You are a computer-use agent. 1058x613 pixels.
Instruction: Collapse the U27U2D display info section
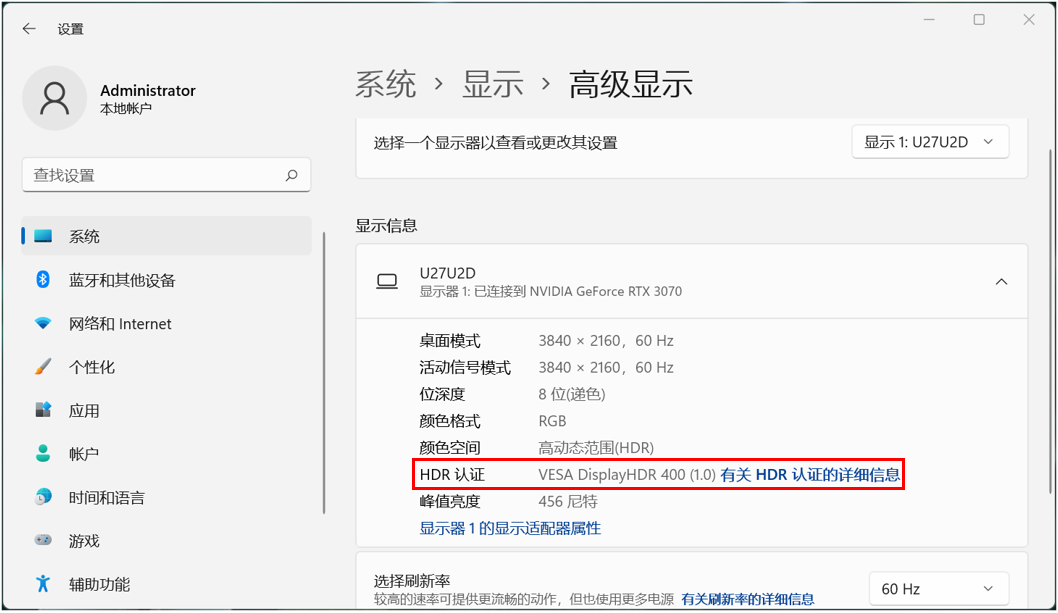tap(1001, 282)
